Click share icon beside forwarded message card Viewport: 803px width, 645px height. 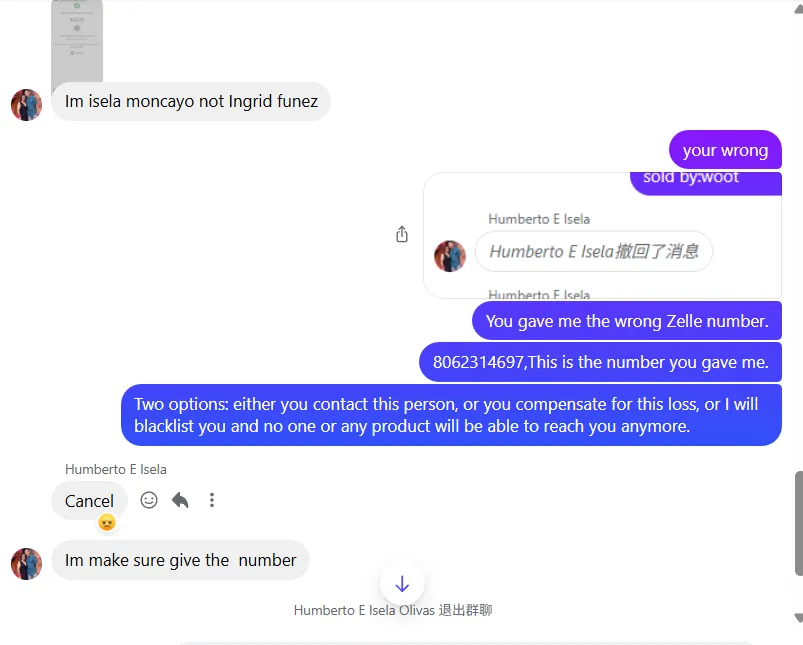(402, 234)
